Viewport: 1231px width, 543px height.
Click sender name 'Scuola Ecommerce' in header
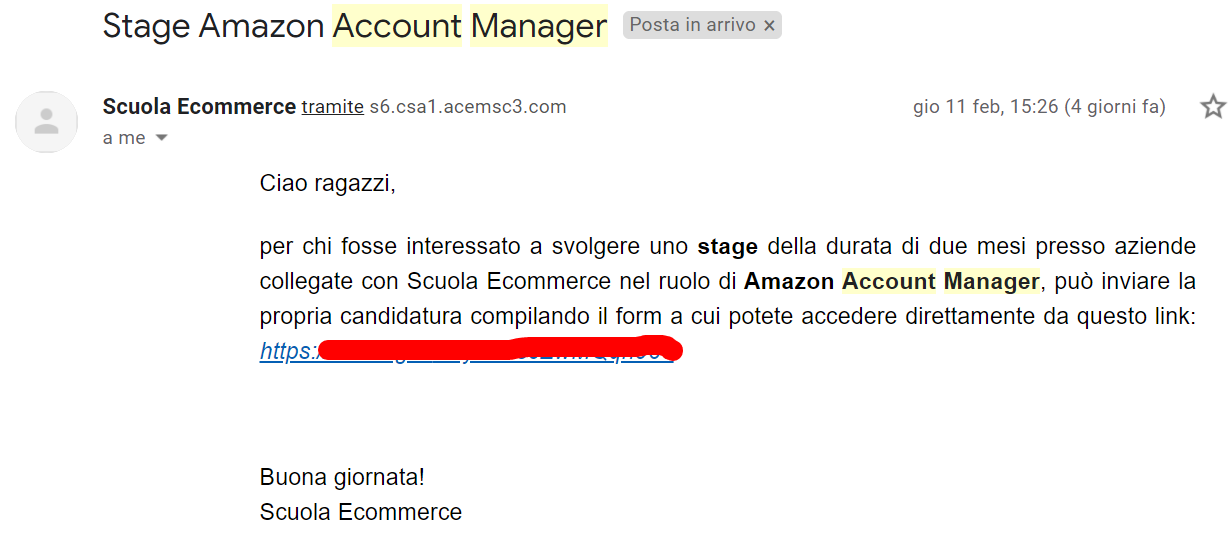click(199, 107)
